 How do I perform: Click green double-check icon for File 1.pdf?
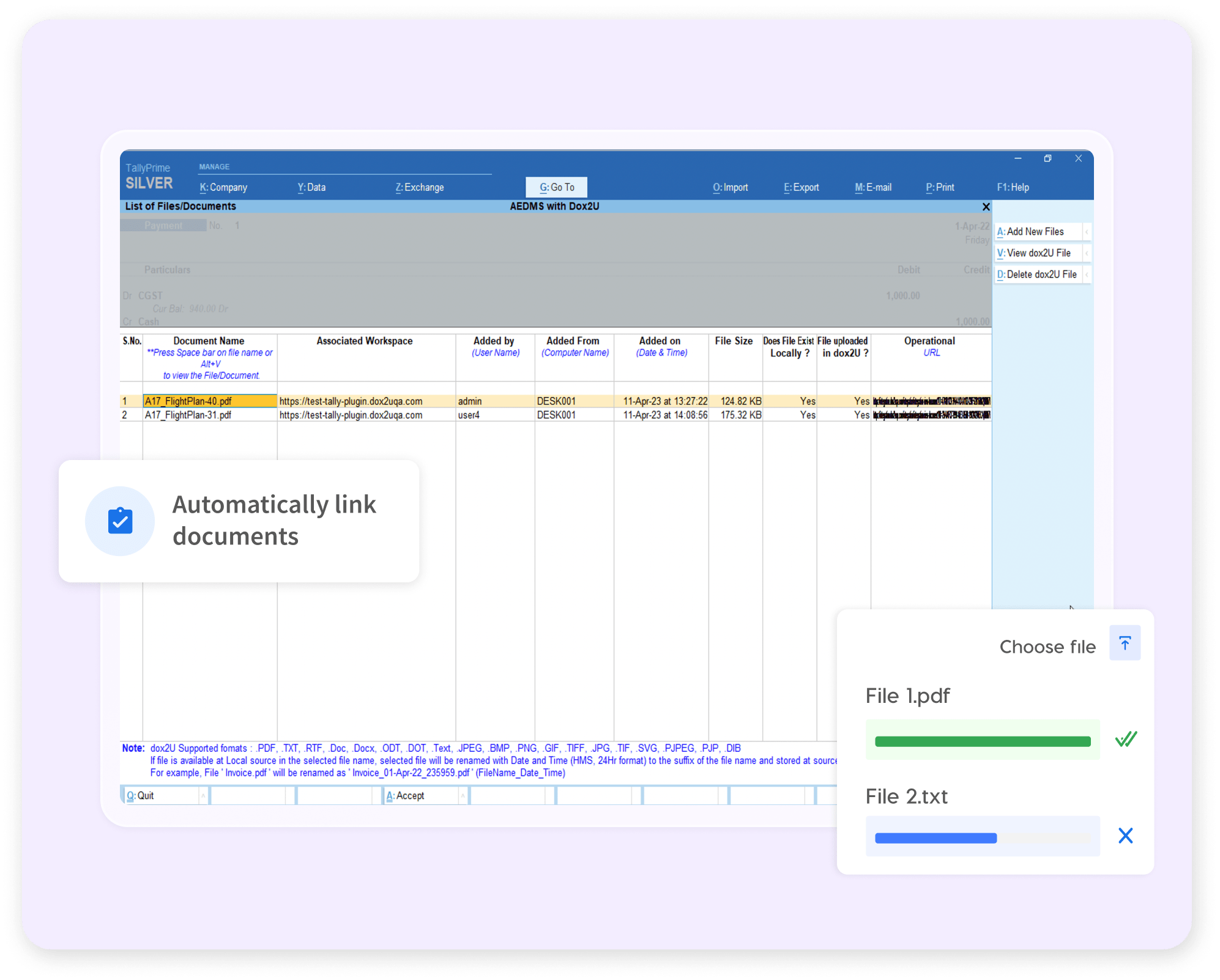[x=1126, y=740]
